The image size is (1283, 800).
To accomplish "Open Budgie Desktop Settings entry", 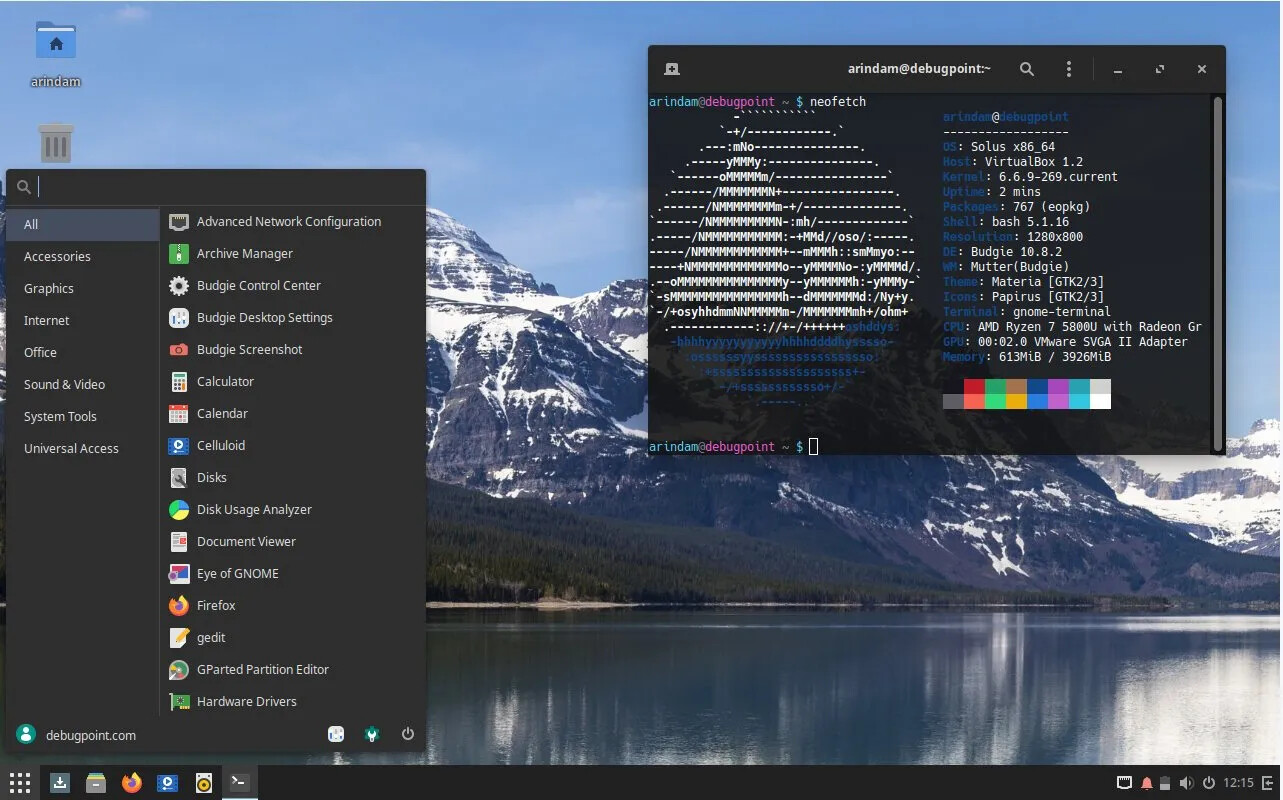I will point(292,318).
